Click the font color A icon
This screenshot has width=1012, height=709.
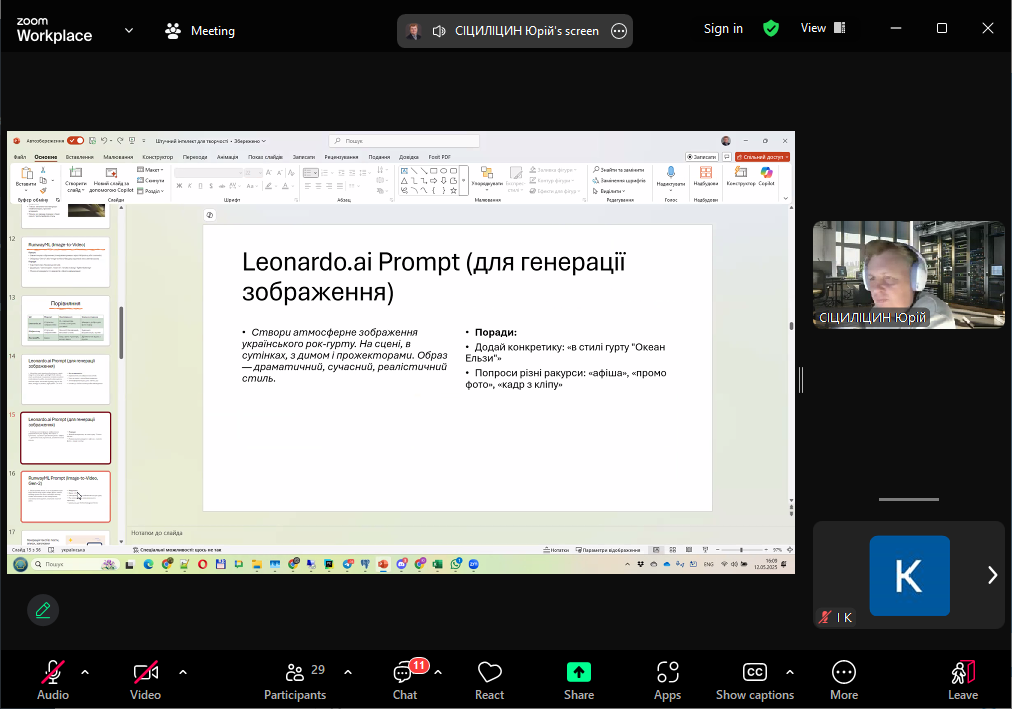(x=286, y=186)
